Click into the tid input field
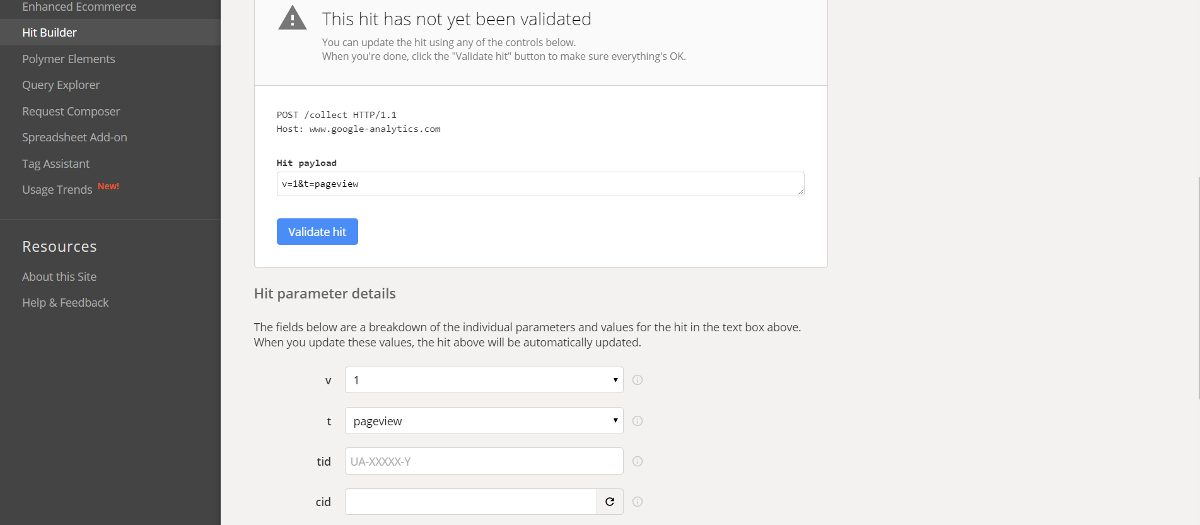1200x525 pixels. [484, 461]
